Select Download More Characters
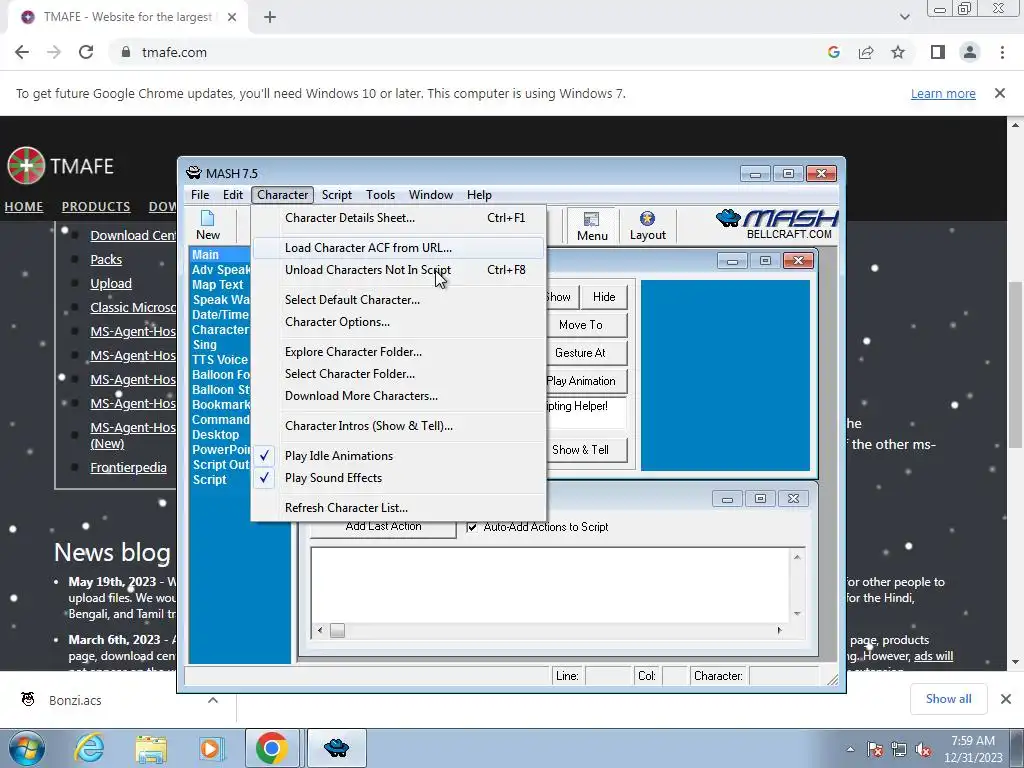The height and width of the screenshot is (768, 1024). click(398, 396)
